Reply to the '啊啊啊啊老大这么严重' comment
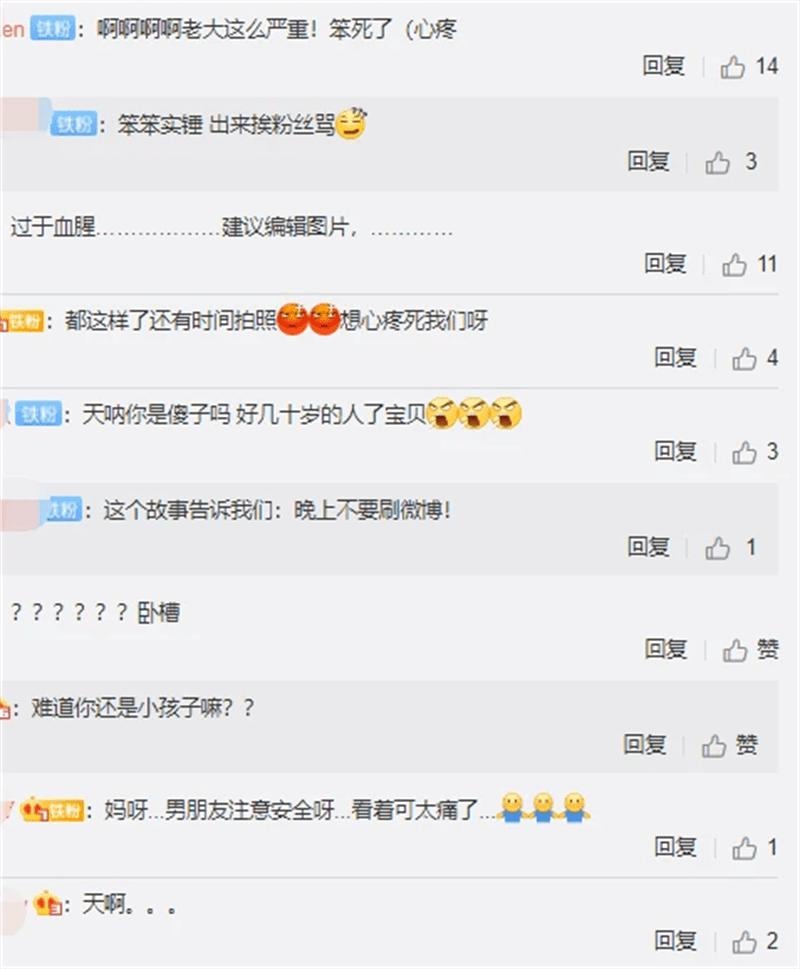This screenshot has height=969, width=800. (664, 66)
